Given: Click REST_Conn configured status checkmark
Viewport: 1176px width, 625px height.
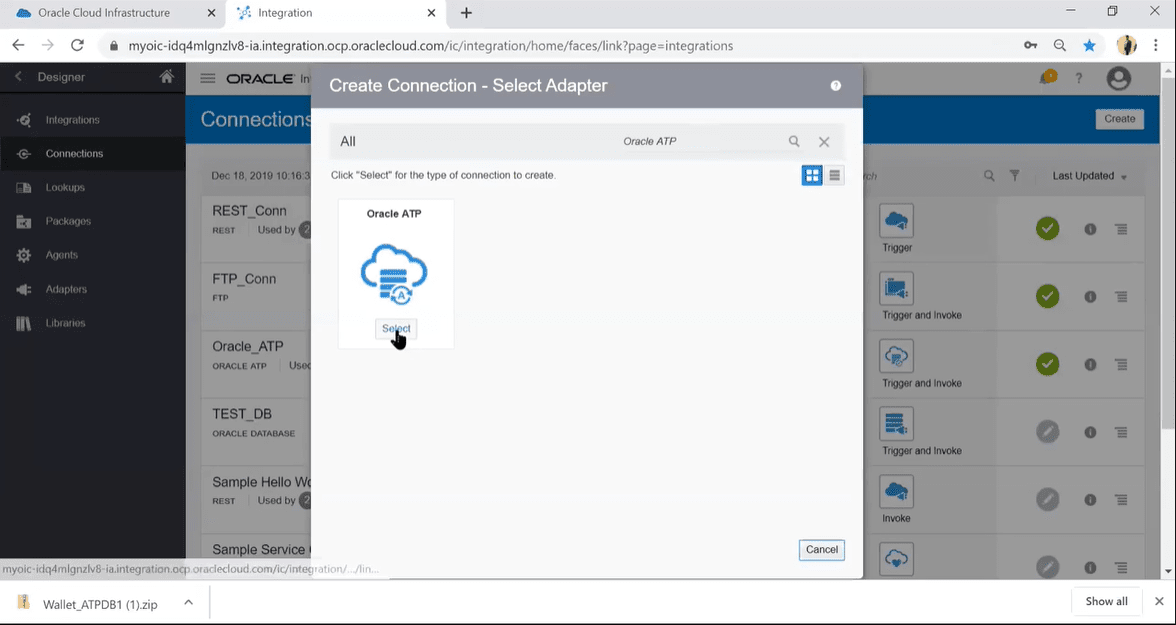Looking at the screenshot, I should 1048,229.
